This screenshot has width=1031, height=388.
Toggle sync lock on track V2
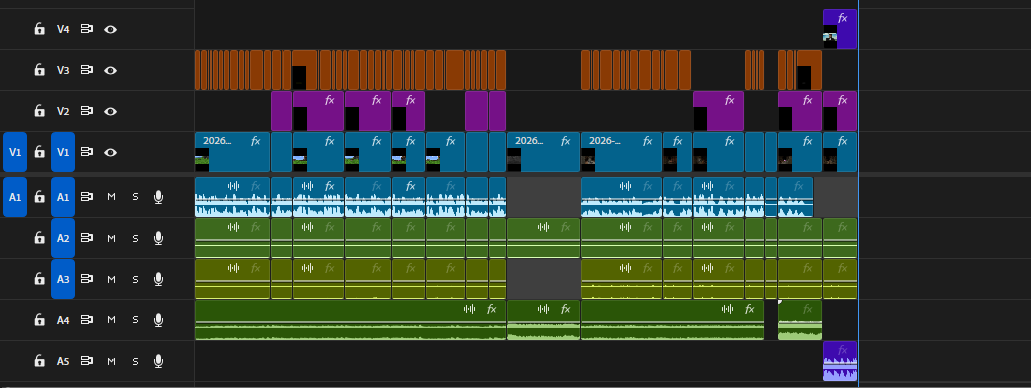(87, 111)
